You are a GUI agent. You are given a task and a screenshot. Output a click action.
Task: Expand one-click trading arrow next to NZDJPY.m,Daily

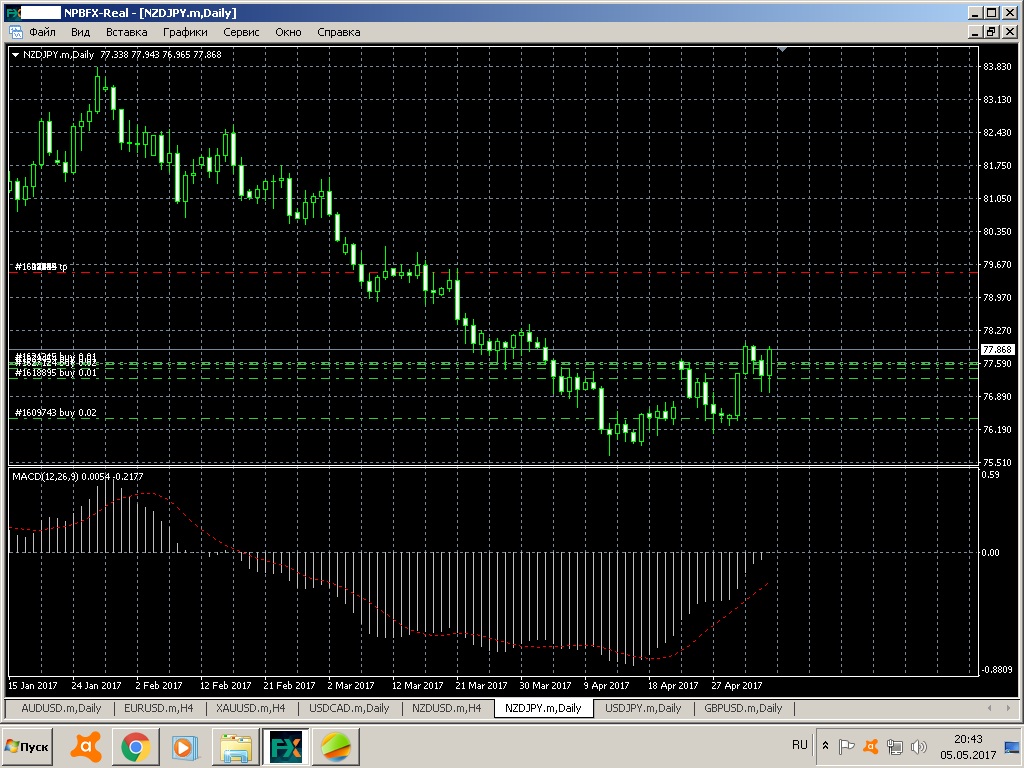tap(15, 55)
